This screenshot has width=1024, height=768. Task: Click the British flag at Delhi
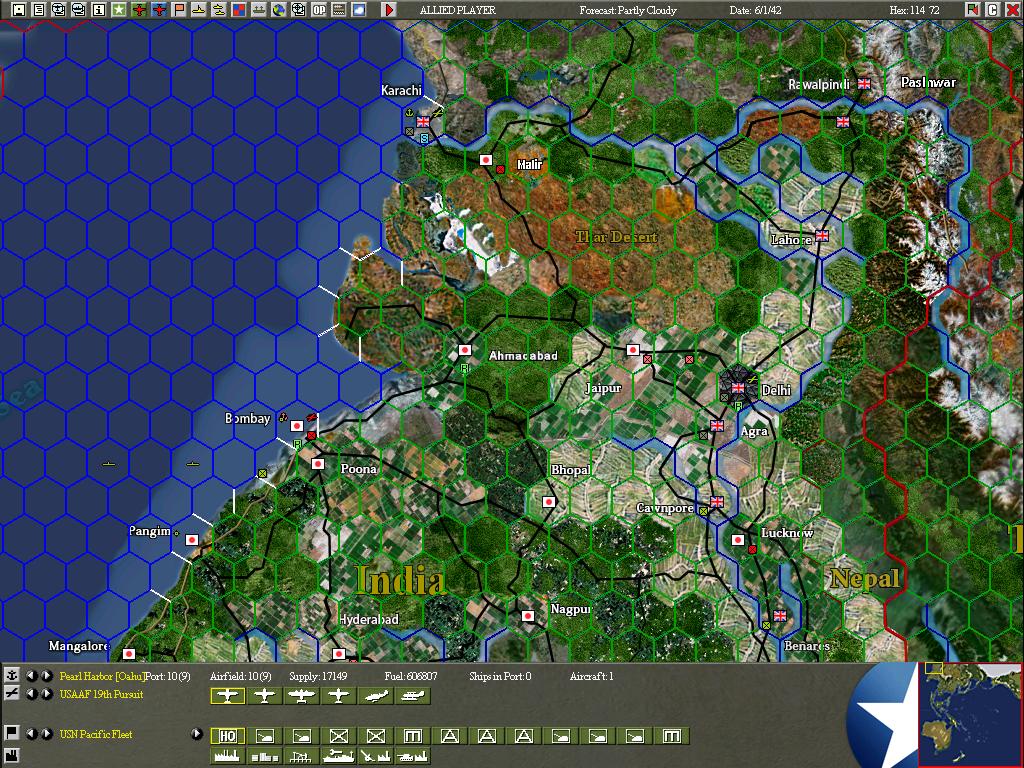(x=738, y=388)
